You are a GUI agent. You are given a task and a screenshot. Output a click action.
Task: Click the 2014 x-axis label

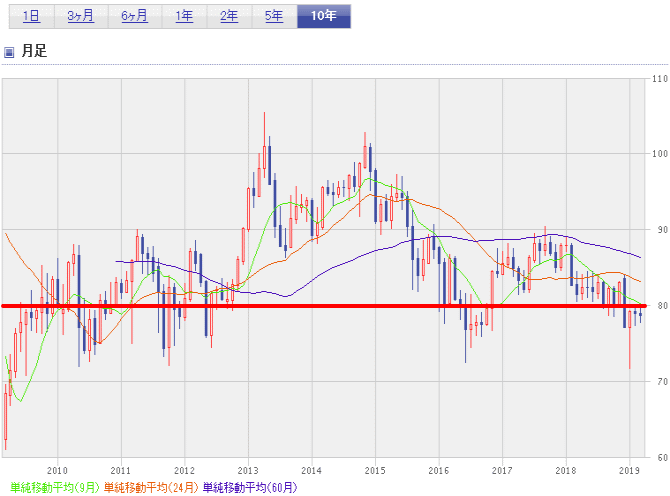point(311,470)
